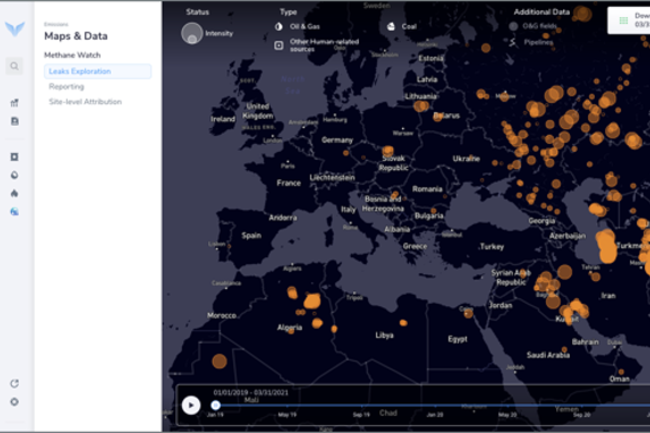The width and height of the screenshot is (650, 433).
Task: Open the settings gear icon in sidebar
Action: (x=15, y=402)
